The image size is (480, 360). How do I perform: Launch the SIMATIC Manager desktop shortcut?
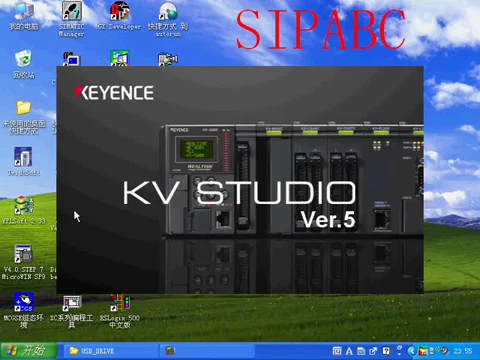[x=71, y=18]
